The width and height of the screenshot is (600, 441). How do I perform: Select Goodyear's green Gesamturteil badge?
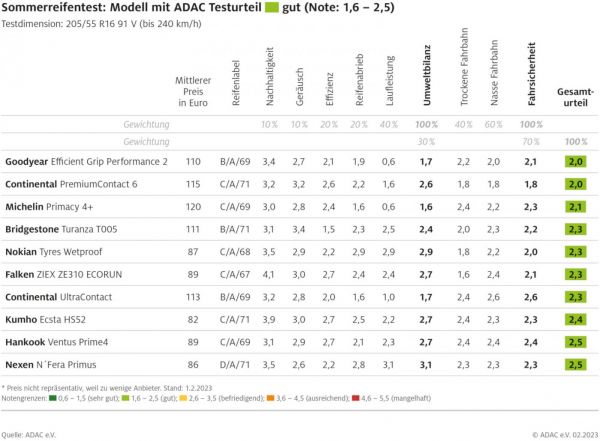575,160
